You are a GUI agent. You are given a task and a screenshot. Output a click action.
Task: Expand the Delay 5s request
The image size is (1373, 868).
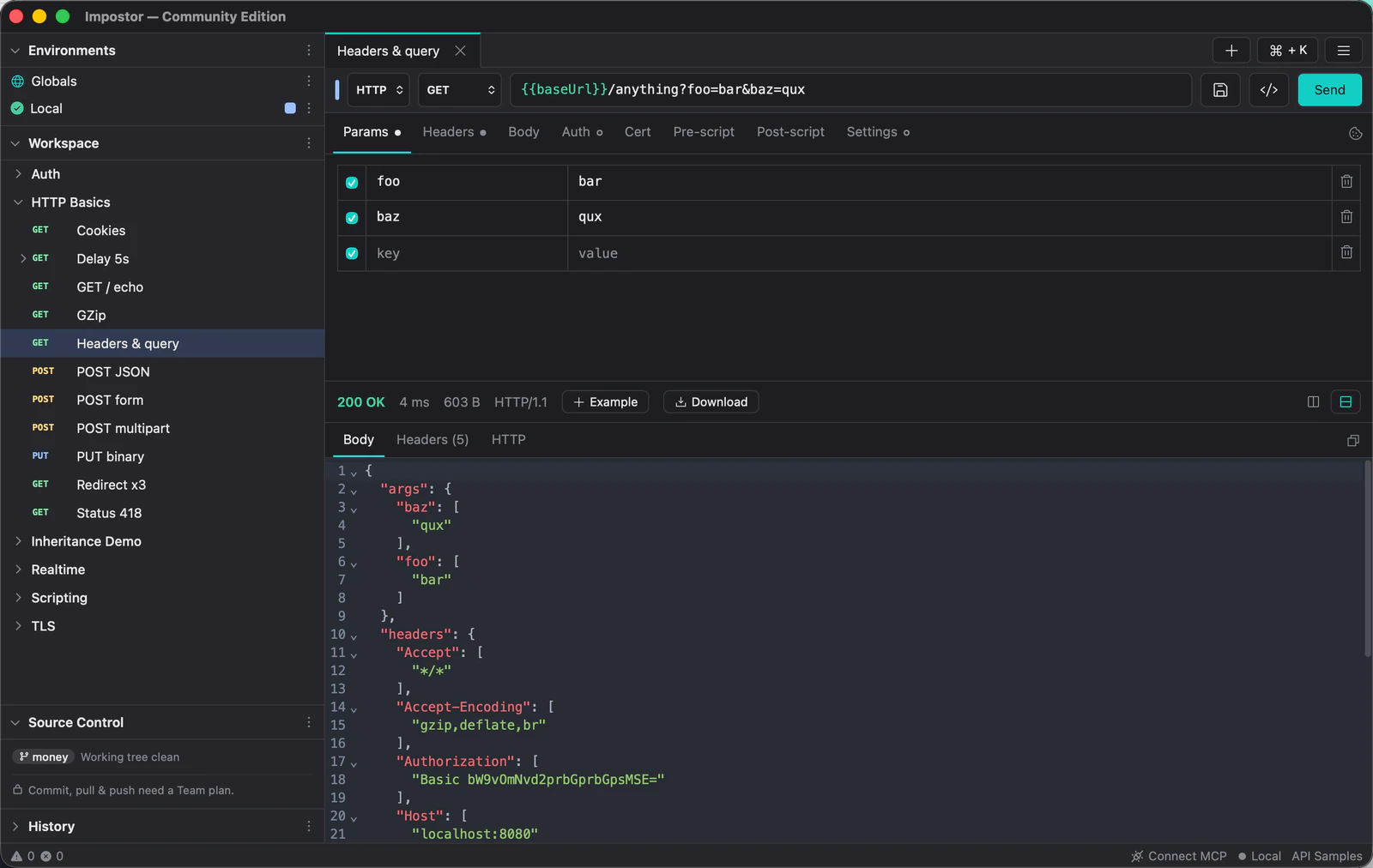click(23, 258)
